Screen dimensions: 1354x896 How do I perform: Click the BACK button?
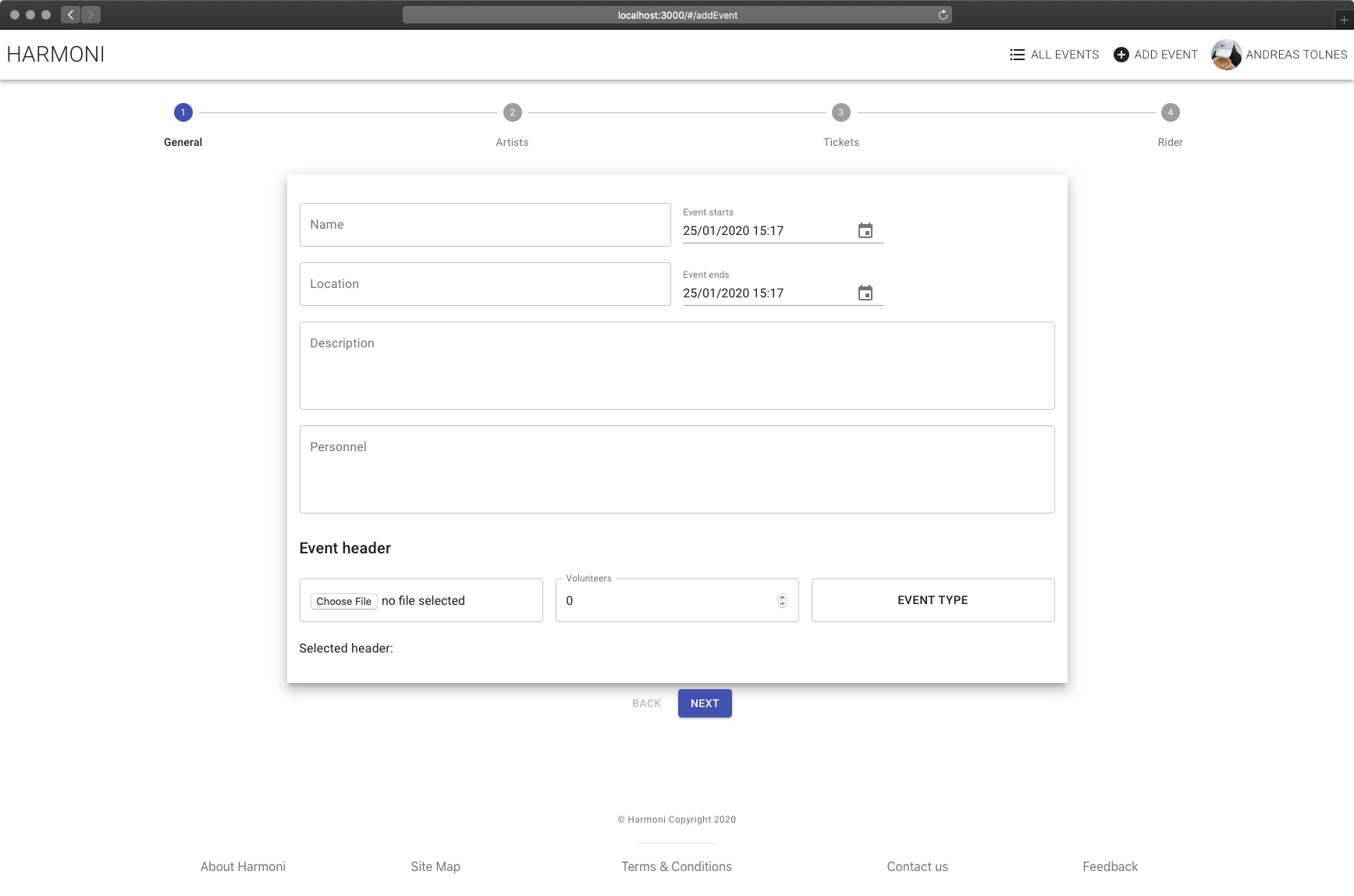click(646, 703)
